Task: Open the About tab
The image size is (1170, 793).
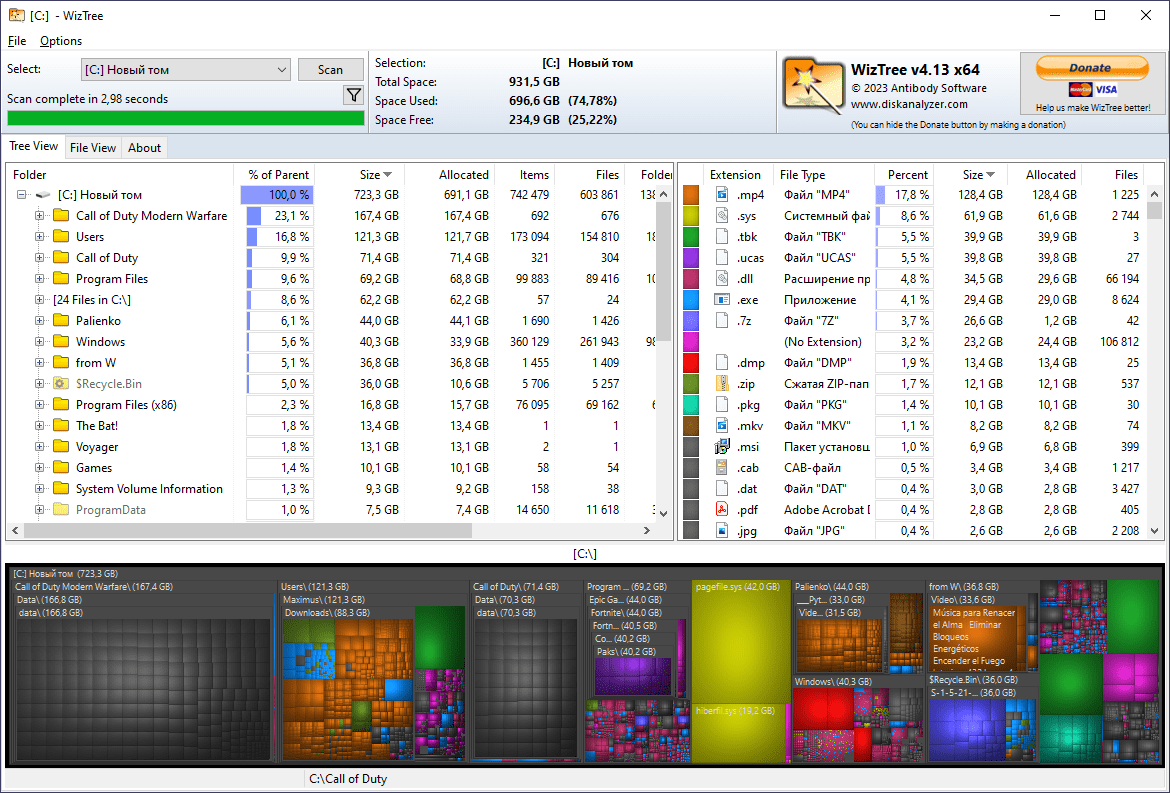Action: [x=144, y=148]
